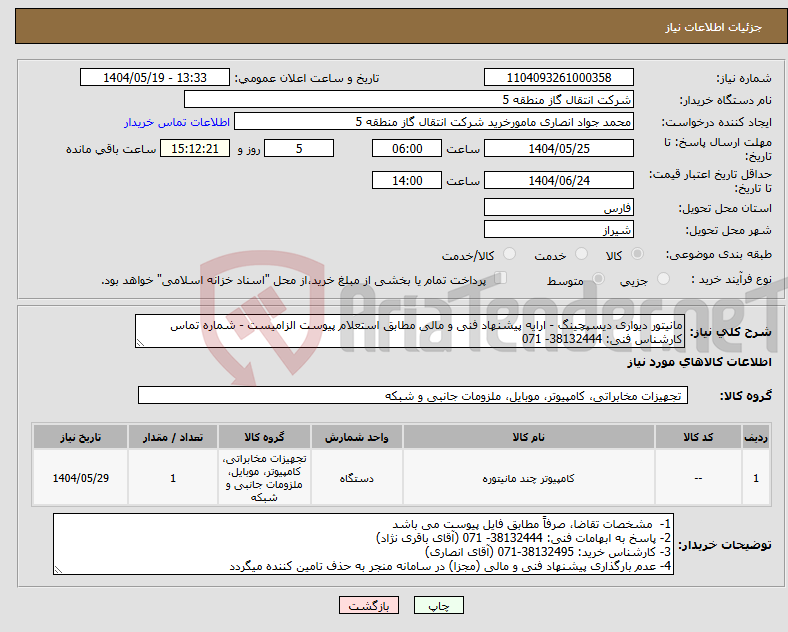Click the گروه کالا column header
The image size is (788, 632).
pos(264,437)
